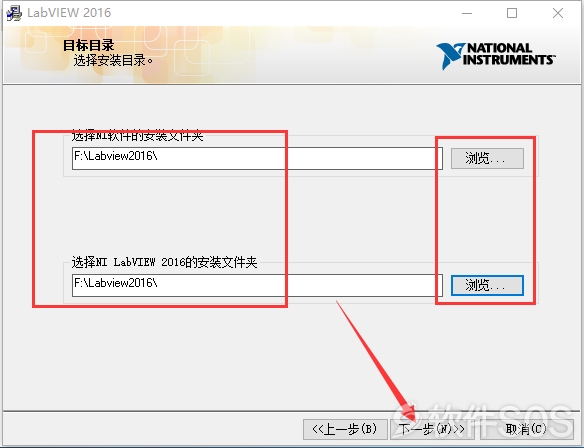Click the National Instruments eagle emblem

450,56
